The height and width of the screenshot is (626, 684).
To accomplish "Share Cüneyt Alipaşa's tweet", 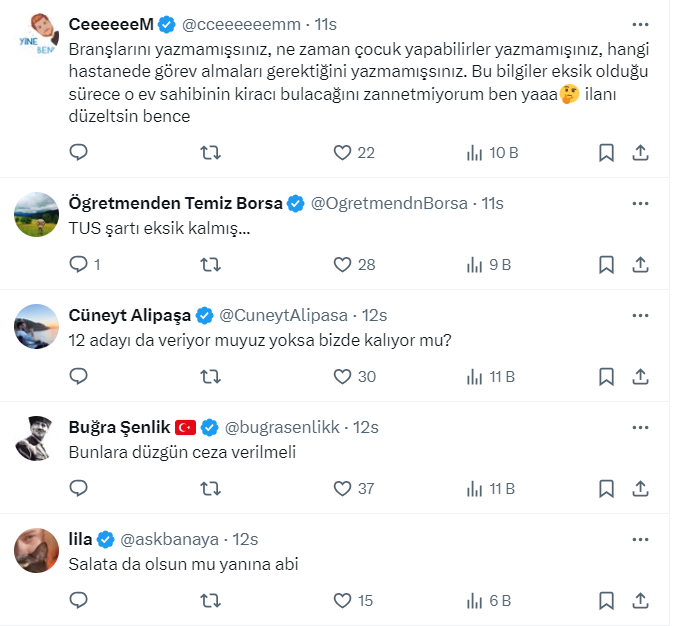I will point(641,377).
